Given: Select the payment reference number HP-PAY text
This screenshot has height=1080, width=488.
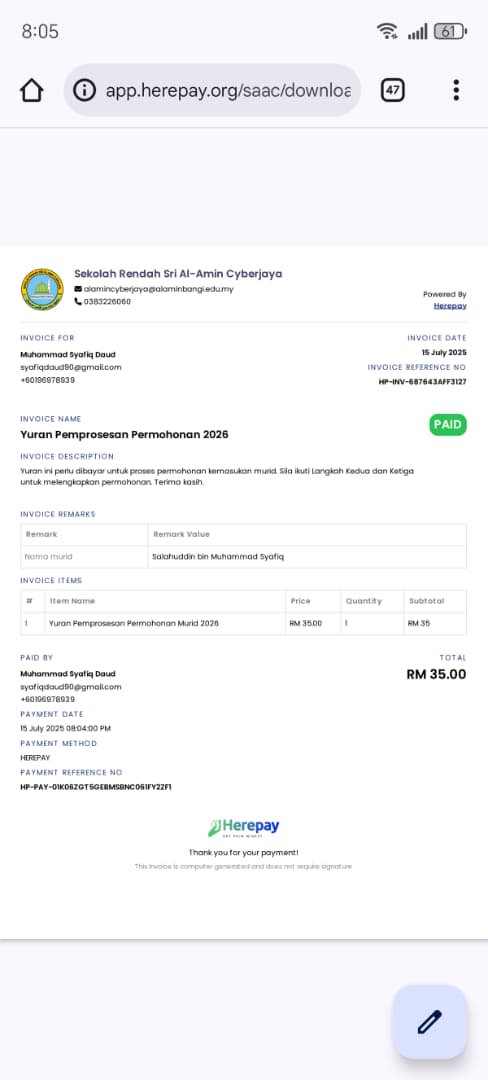Looking at the screenshot, I should pyautogui.click(x=96, y=787).
